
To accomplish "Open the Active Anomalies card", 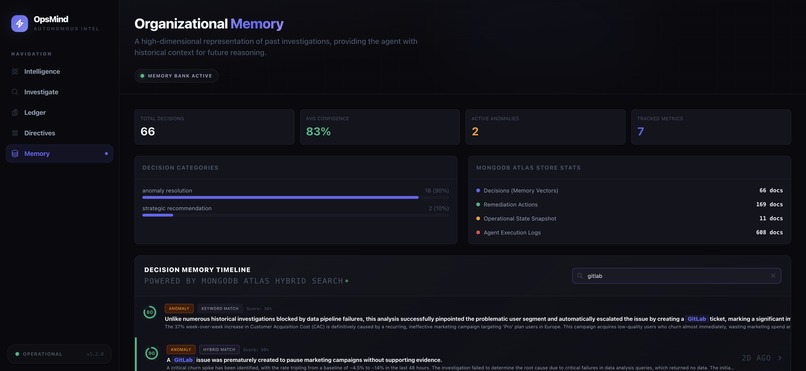I will [545, 127].
